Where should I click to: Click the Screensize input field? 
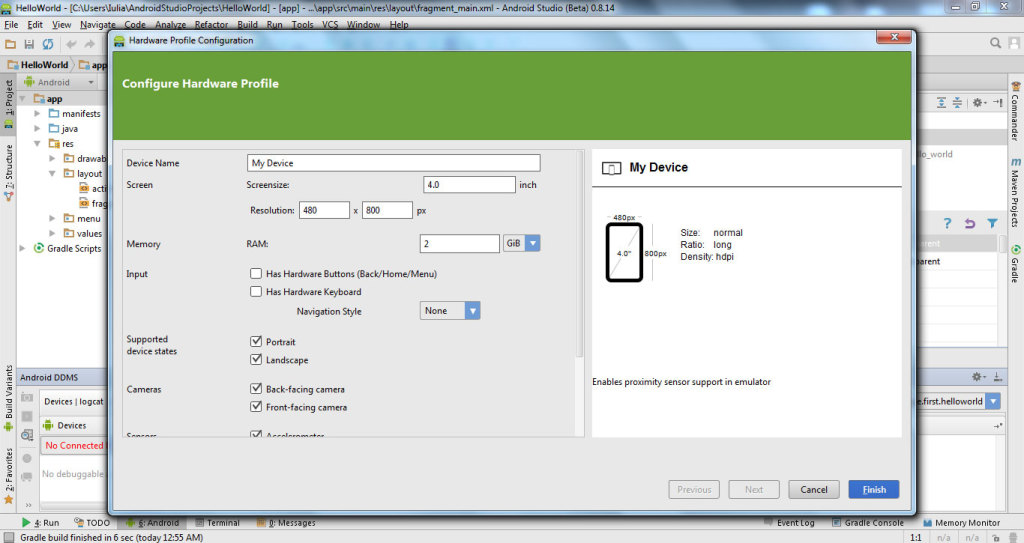[x=470, y=185]
